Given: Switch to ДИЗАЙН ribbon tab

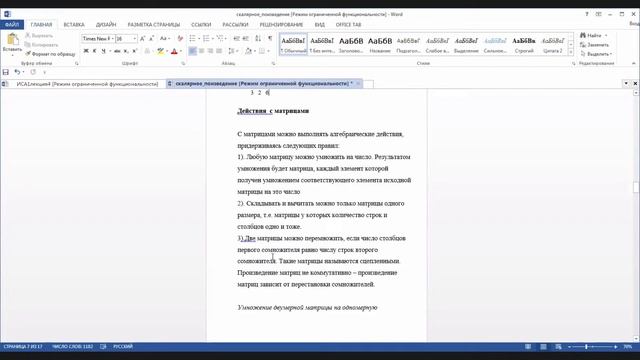Looking at the screenshot, I should click(x=106, y=24).
